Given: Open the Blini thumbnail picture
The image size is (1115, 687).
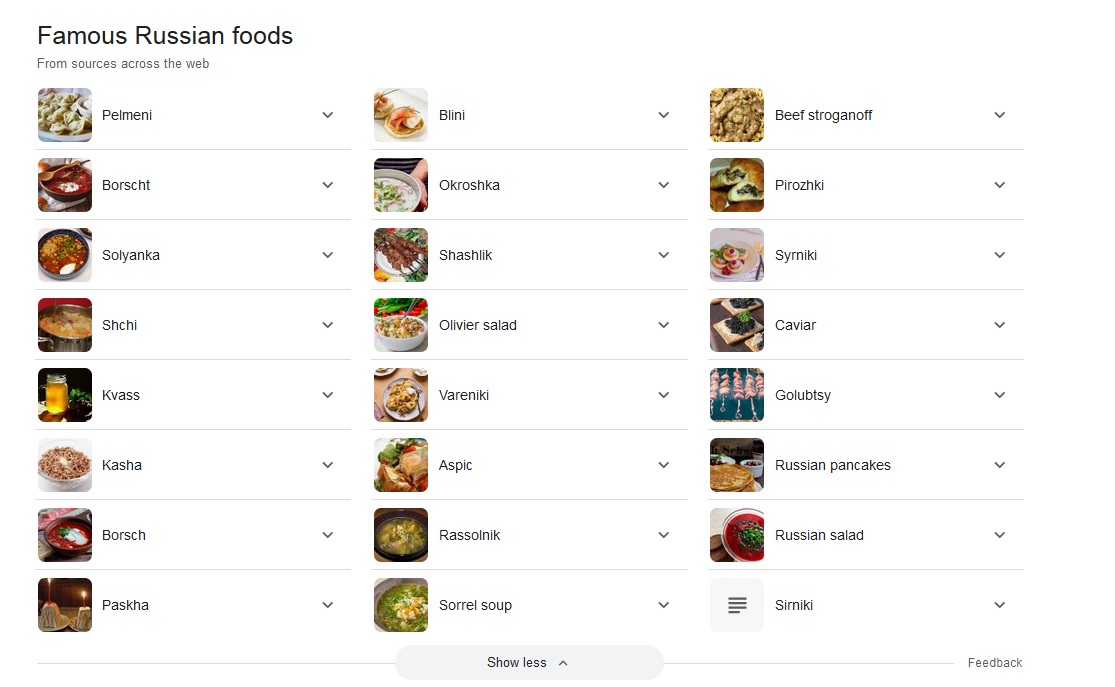Looking at the screenshot, I should click(x=401, y=115).
